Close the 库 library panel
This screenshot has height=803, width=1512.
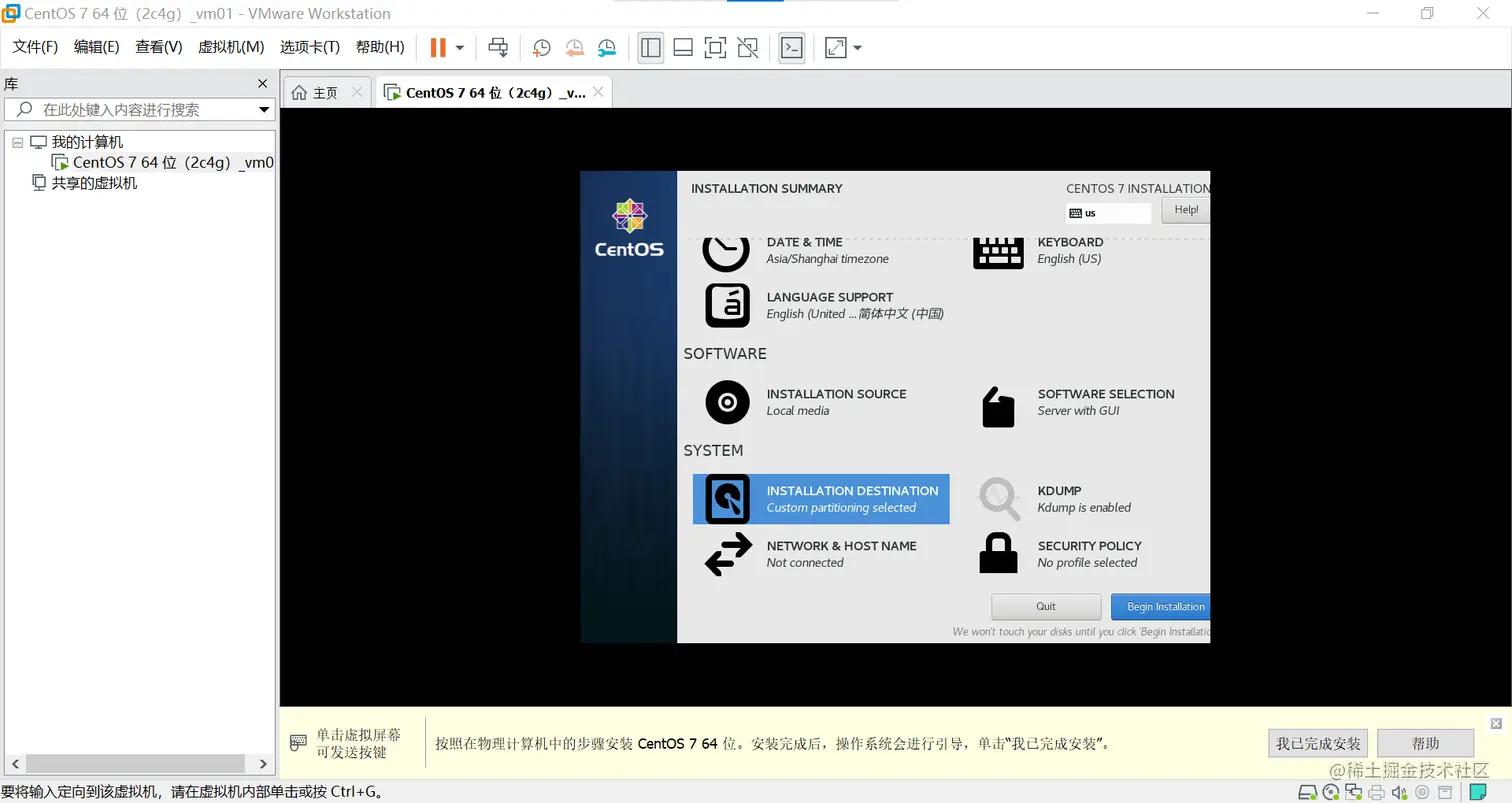point(263,84)
